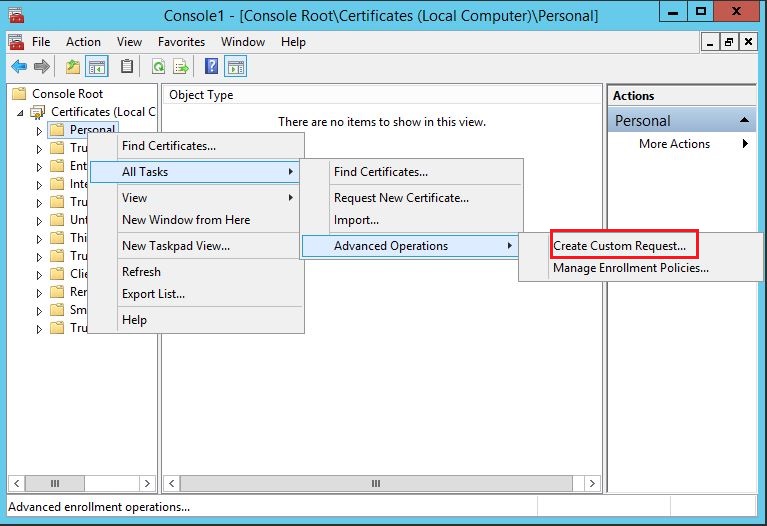Click the Object Type column header
Screen dimensions: 767x526
click(201, 95)
